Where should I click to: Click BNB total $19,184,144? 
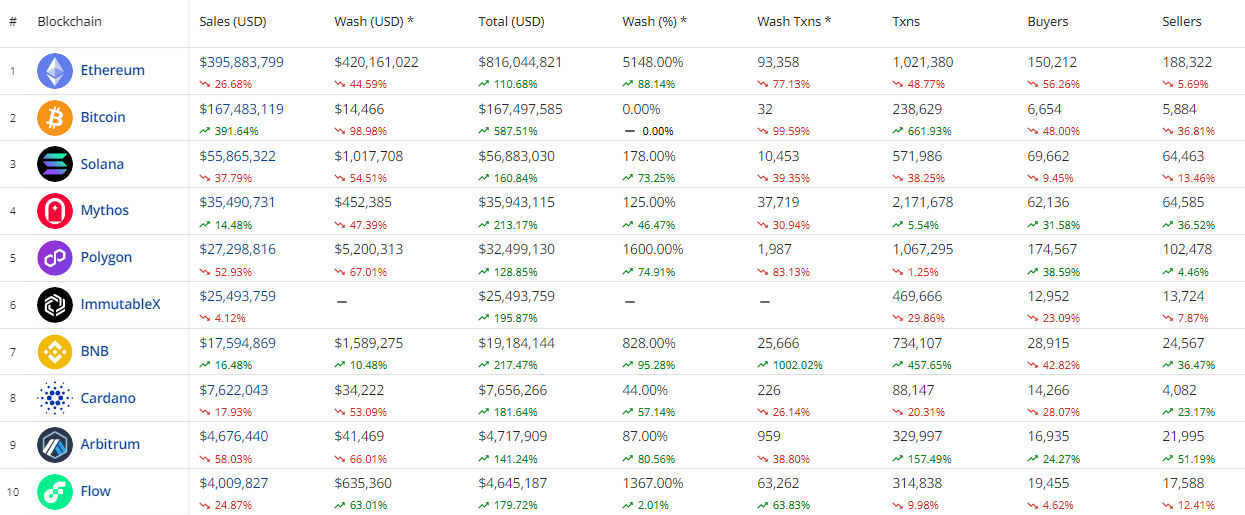518,343
